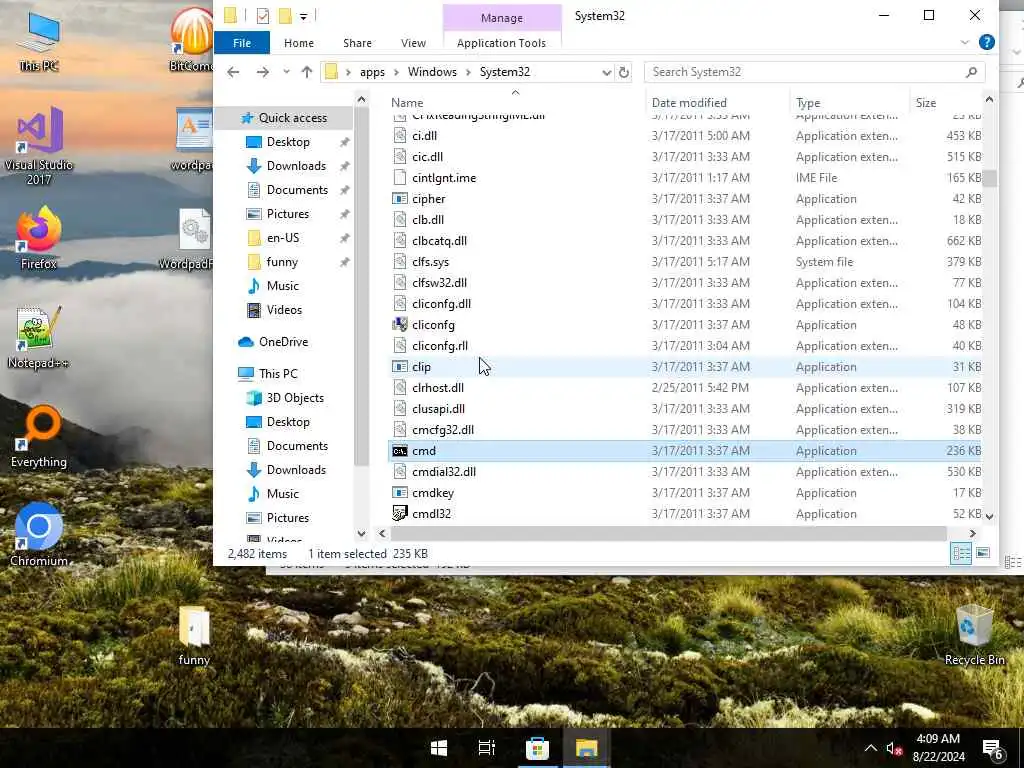The width and height of the screenshot is (1024, 768).
Task: Open the Recycle Bin
Action: [x=974, y=635]
